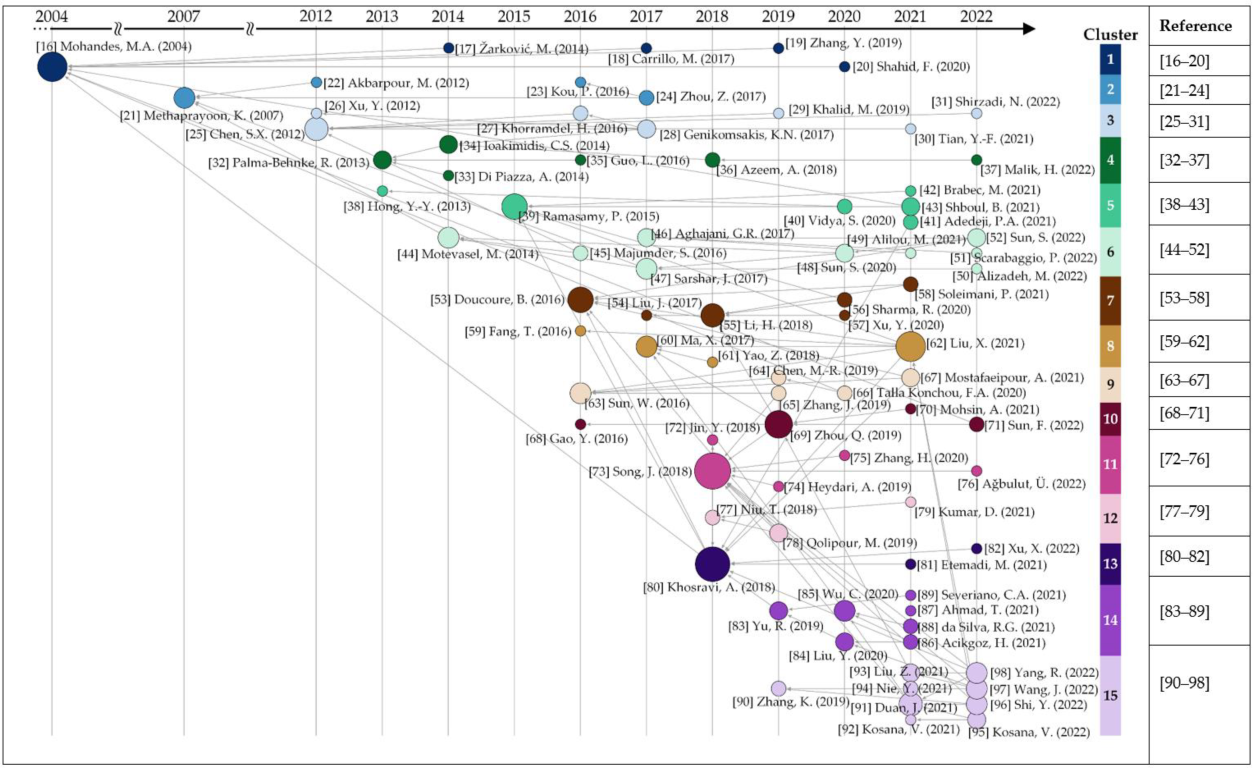
Task: Click the 2022 year marker on timeline
Action: [976, 16]
